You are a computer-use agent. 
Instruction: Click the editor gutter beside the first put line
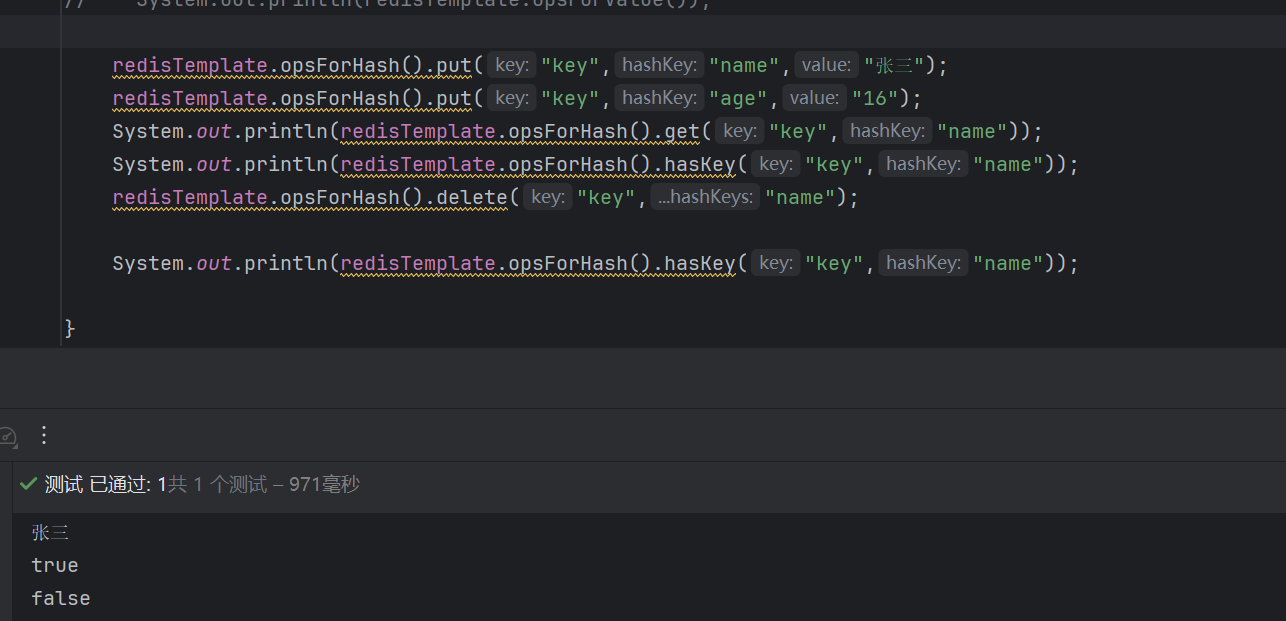pyautogui.click(x=30, y=64)
